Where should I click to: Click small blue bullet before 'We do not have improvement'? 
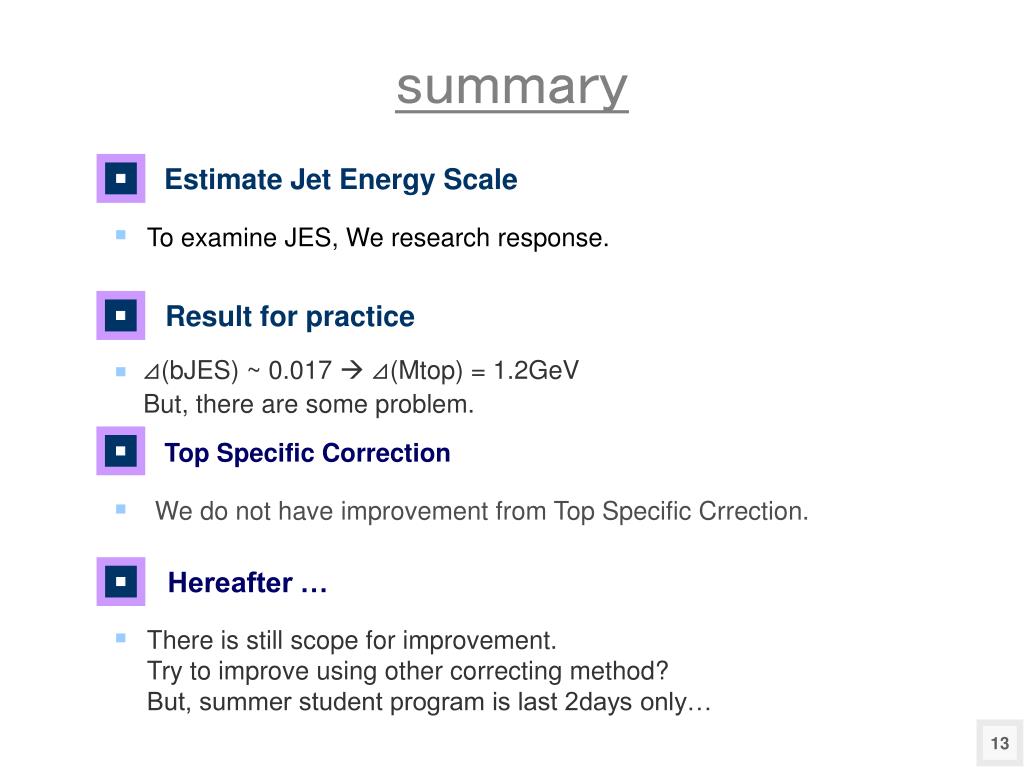point(121,509)
